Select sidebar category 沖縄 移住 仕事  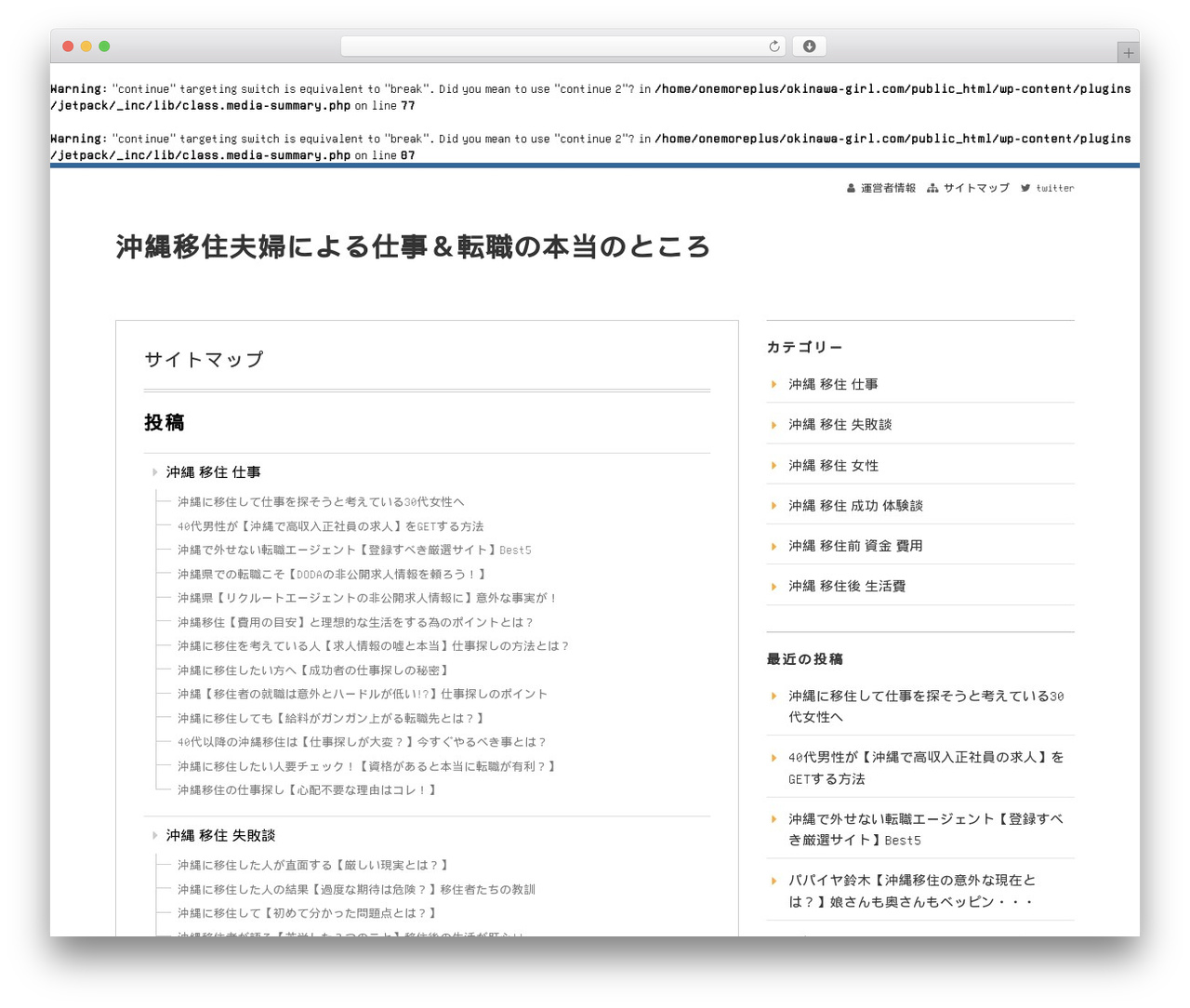[x=833, y=384]
